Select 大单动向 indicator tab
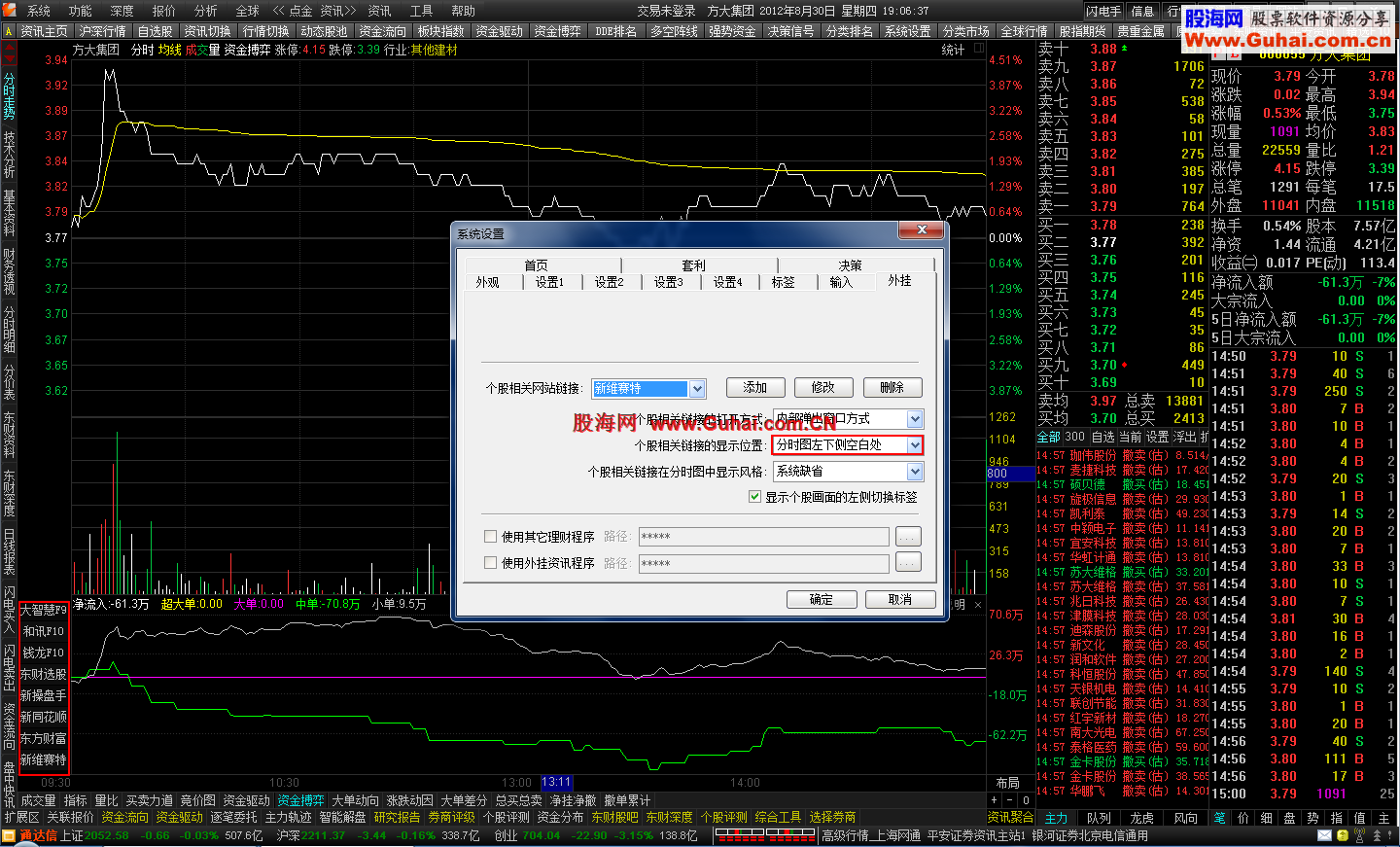 coord(356,800)
